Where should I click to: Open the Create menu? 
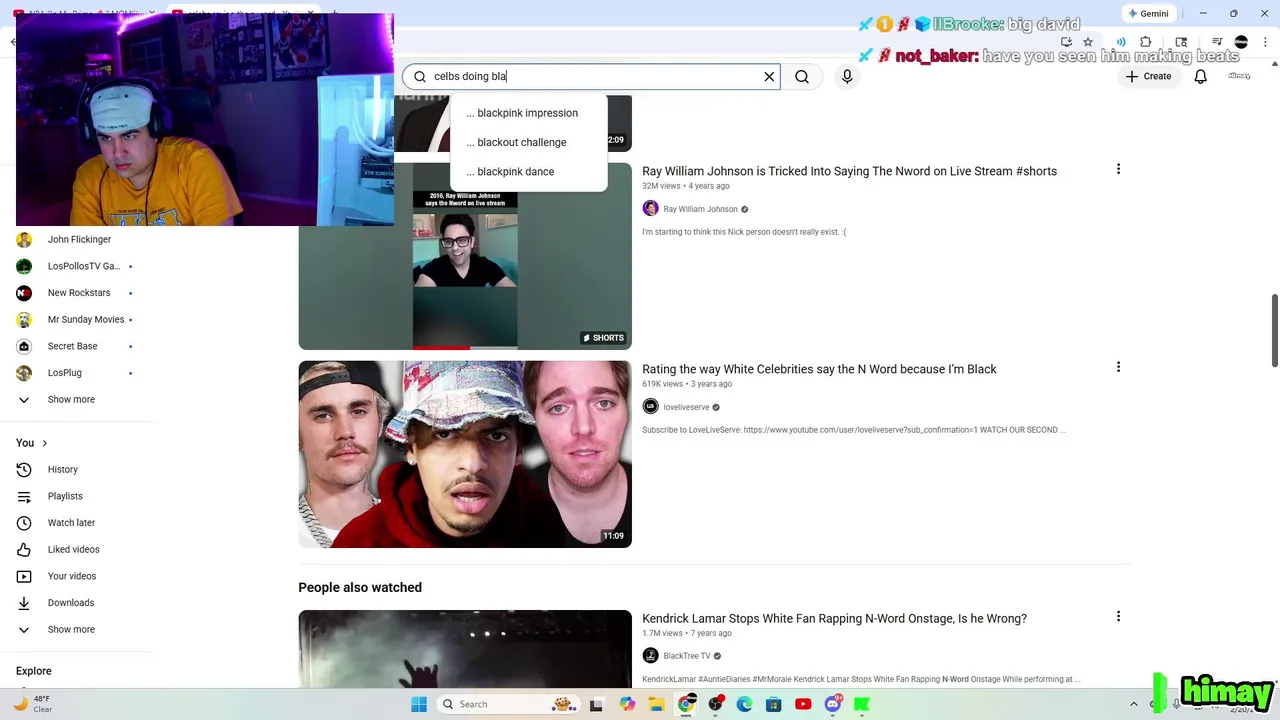coord(1148,76)
